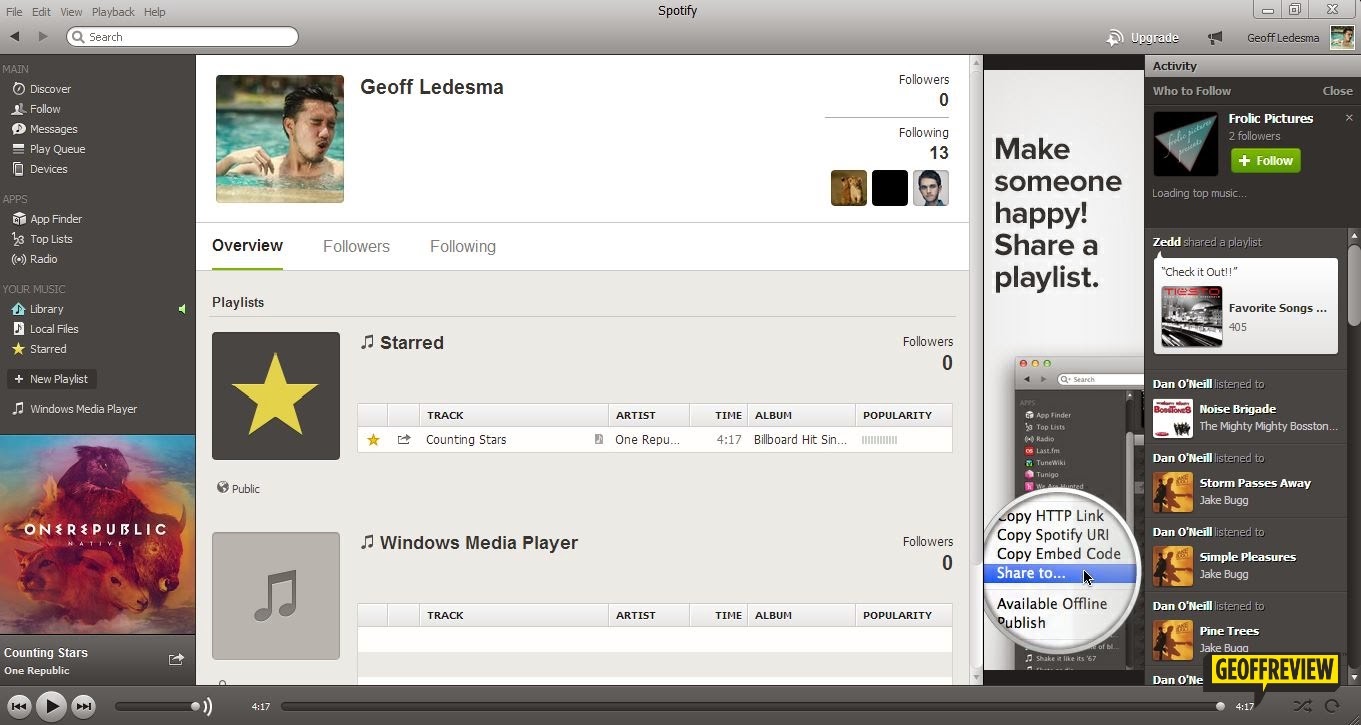
Task: Sort Starred playlist by POPULARITY column
Action: 903,415
